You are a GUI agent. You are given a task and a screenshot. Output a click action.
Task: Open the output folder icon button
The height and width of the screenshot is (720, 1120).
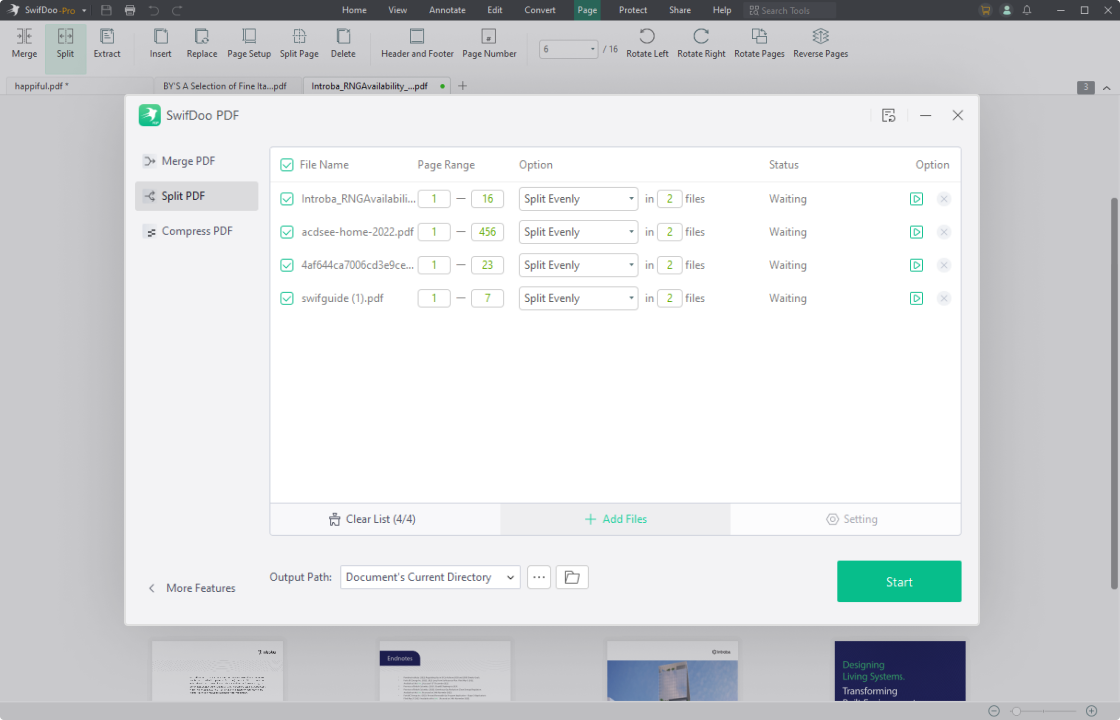(x=572, y=577)
